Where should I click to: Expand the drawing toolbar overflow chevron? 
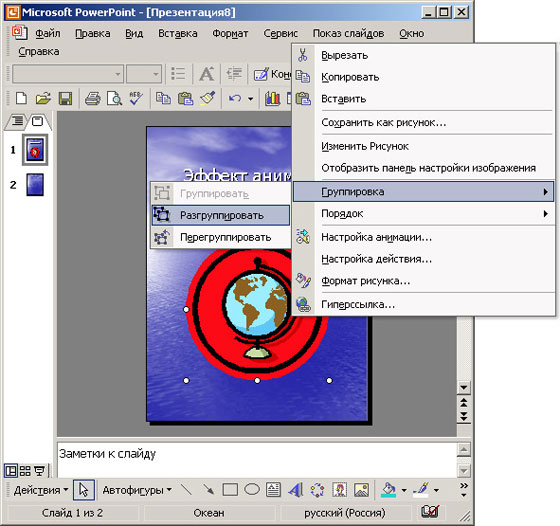464,490
